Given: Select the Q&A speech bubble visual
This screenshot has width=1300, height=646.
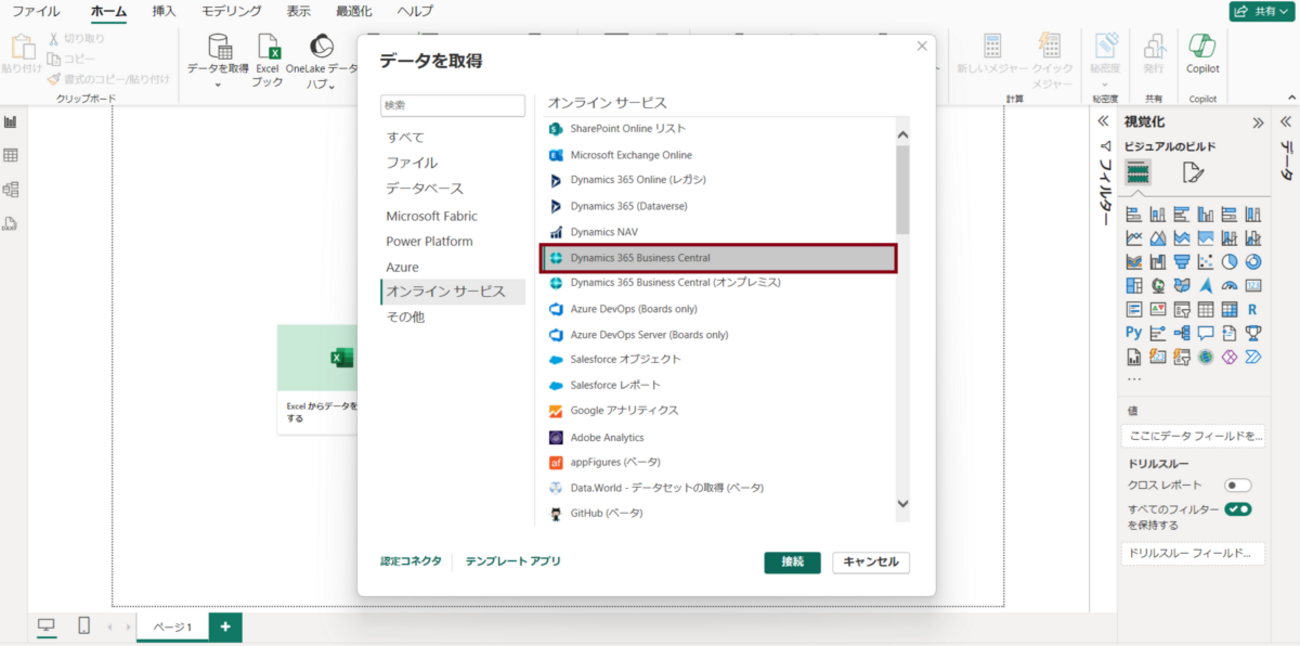Looking at the screenshot, I should (x=1205, y=332).
